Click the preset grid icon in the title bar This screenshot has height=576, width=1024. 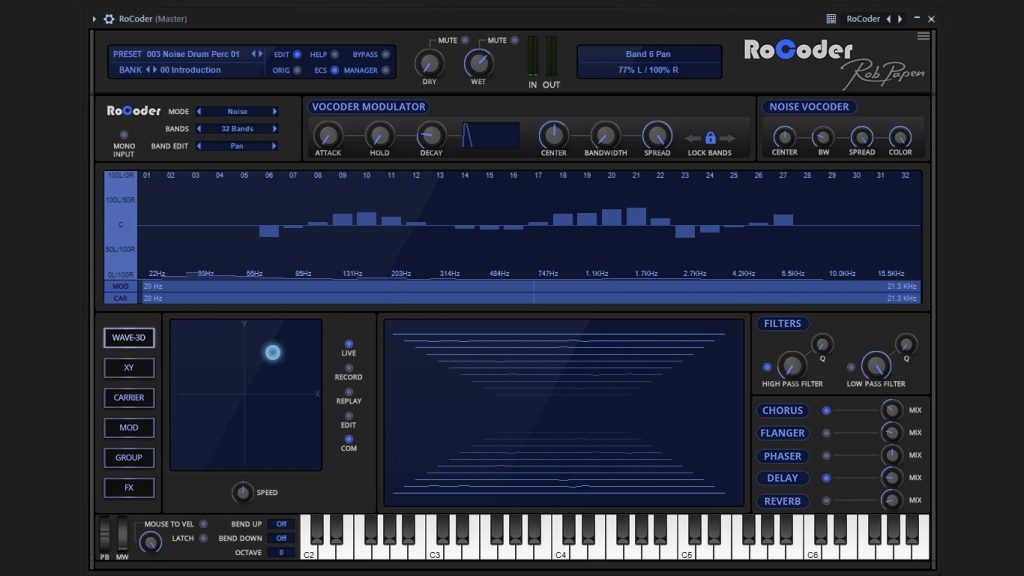(830, 18)
